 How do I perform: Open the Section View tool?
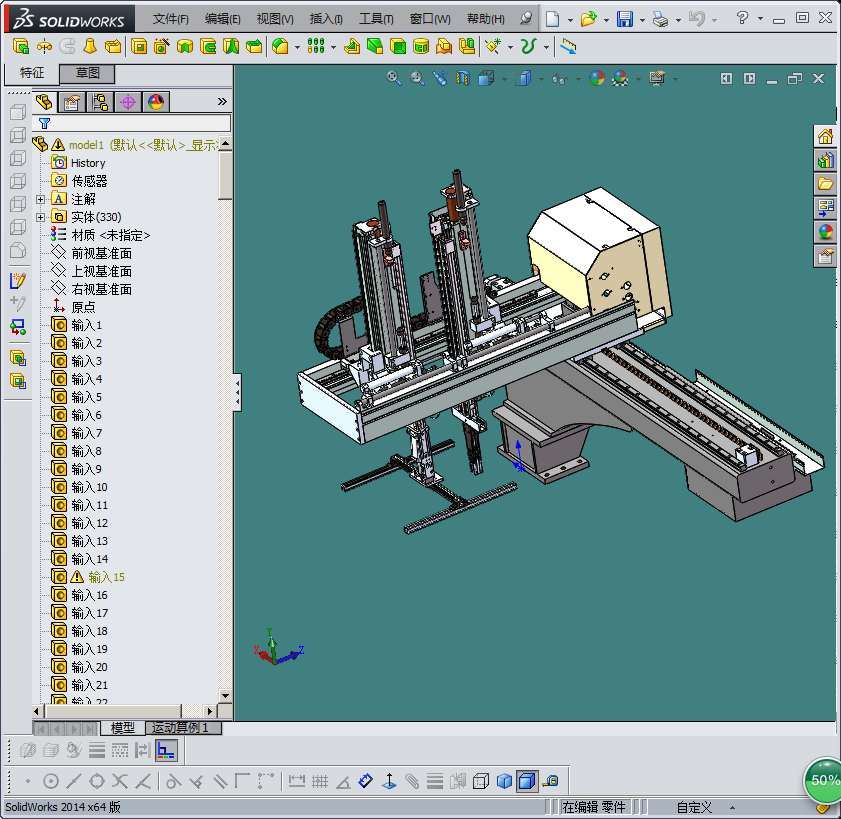pyautogui.click(x=463, y=78)
